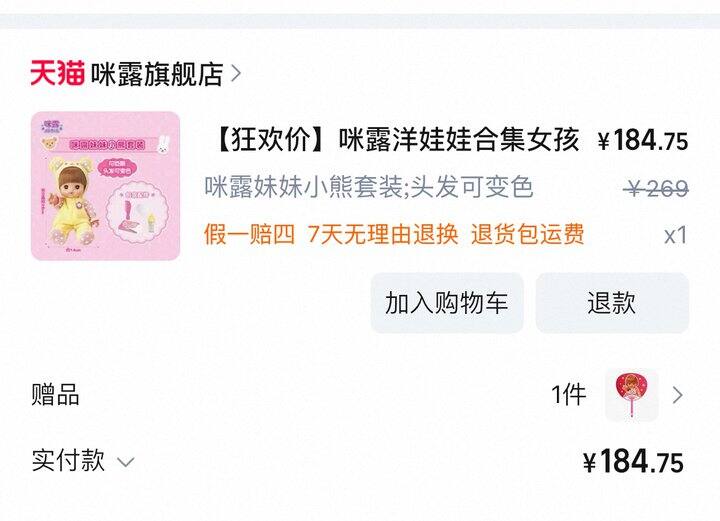The height and width of the screenshot is (521, 720).
Task: View 假一赔四 guarantee details
Action: tap(249, 234)
